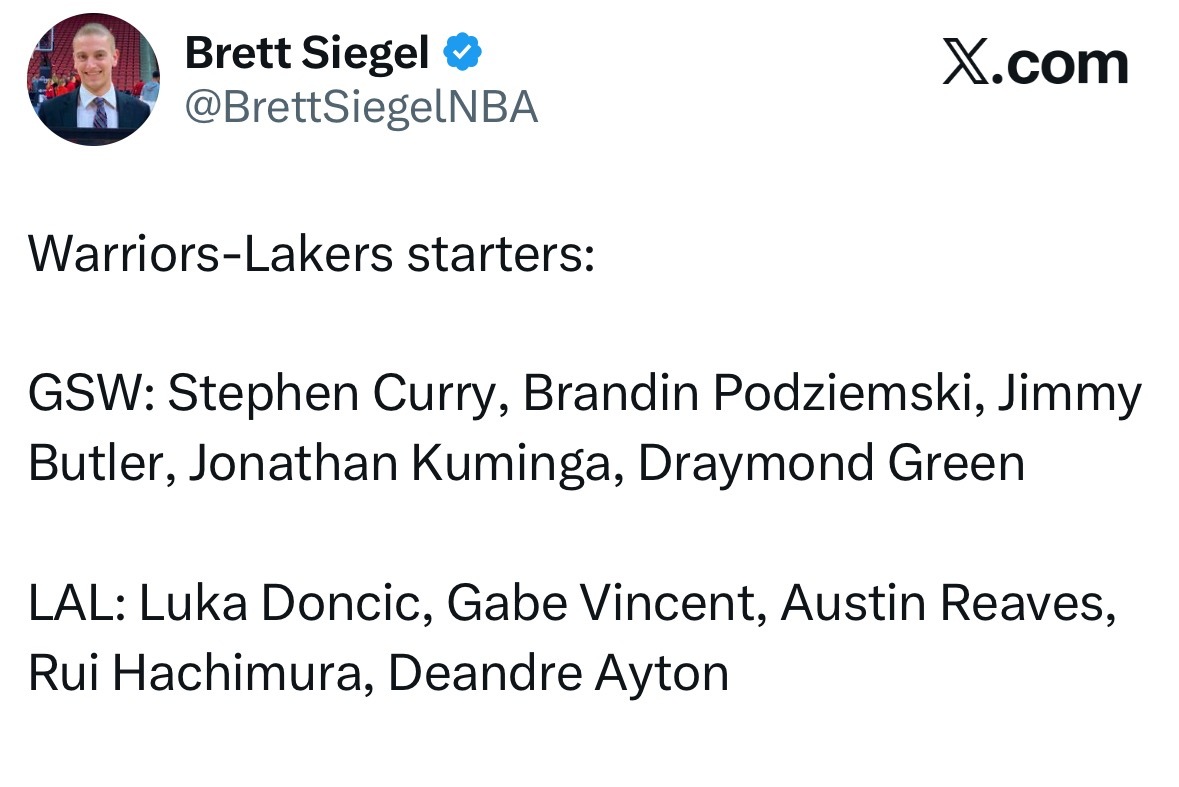
Task: Select the name Deandre Ayton
Action: click(558, 674)
